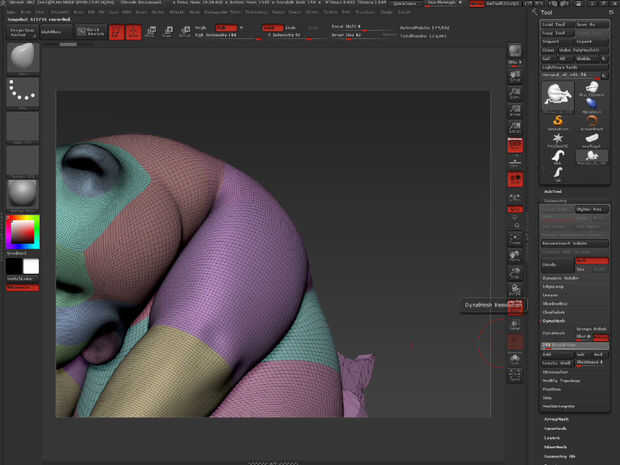The image size is (620, 465).
Task: Expand the EdgeLoop section
Action: coord(554,286)
